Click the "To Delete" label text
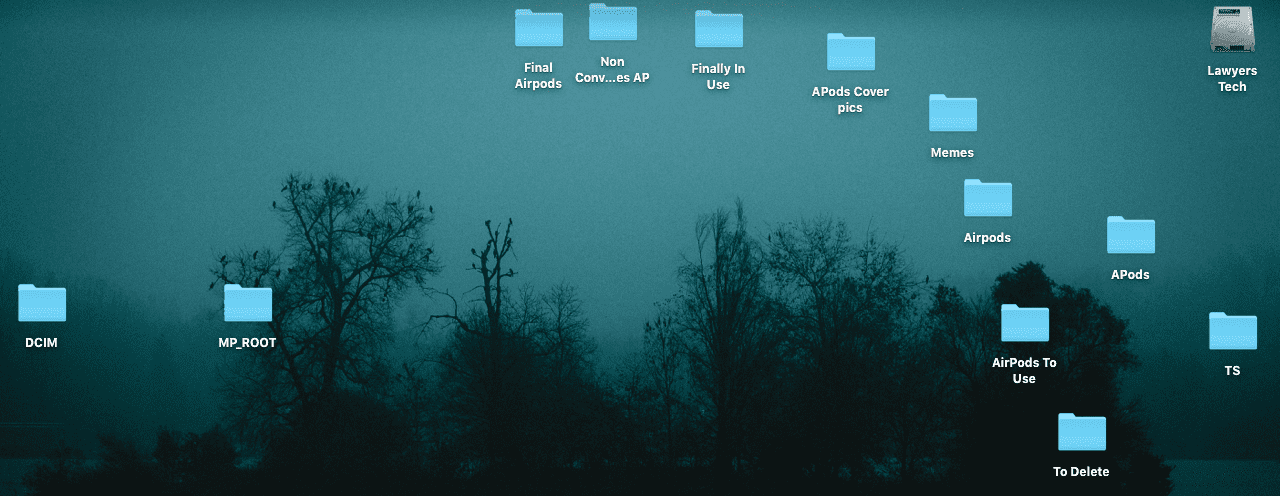1280x496 pixels. (x=1081, y=472)
